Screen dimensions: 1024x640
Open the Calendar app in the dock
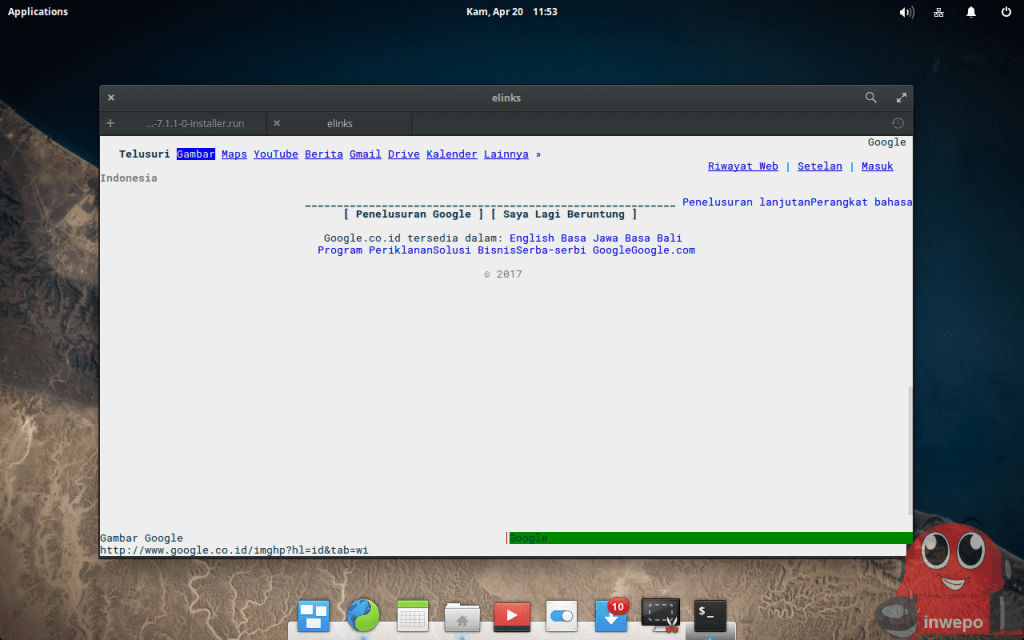413,616
